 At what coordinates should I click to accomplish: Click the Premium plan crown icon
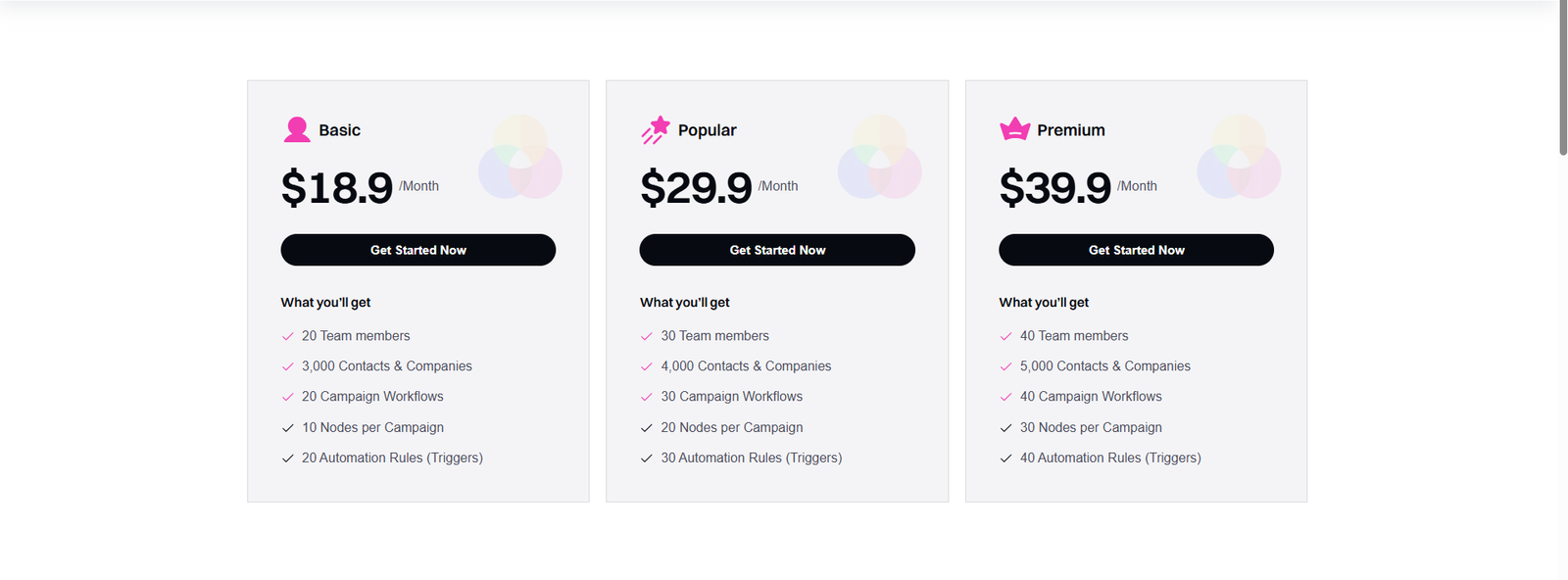[x=1014, y=129]
